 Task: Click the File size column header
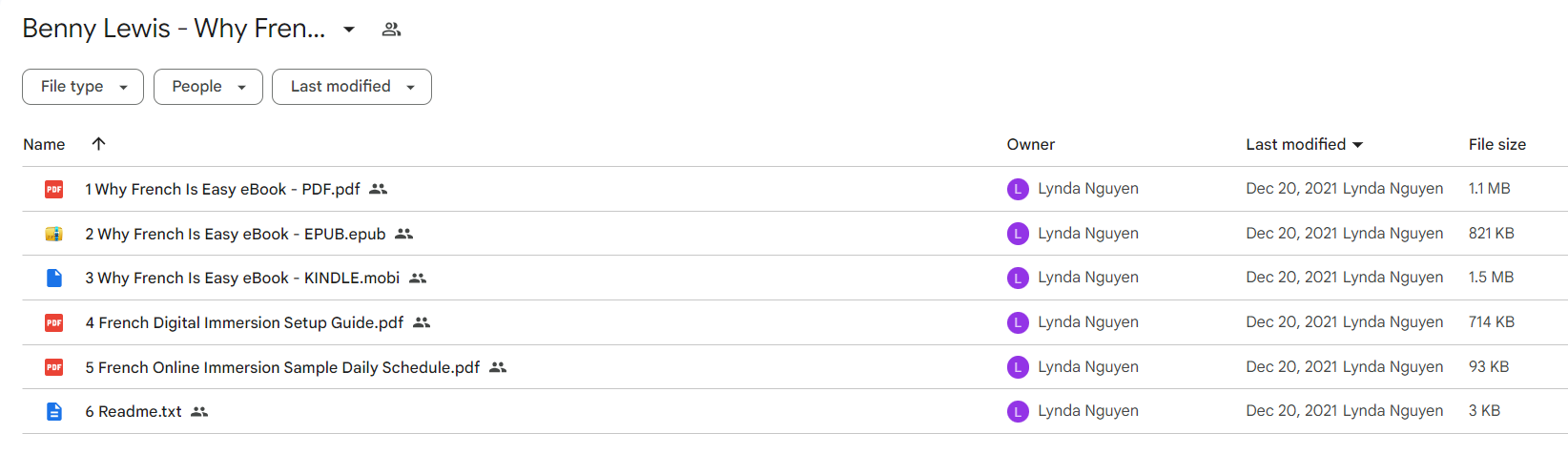(1496, 144)
